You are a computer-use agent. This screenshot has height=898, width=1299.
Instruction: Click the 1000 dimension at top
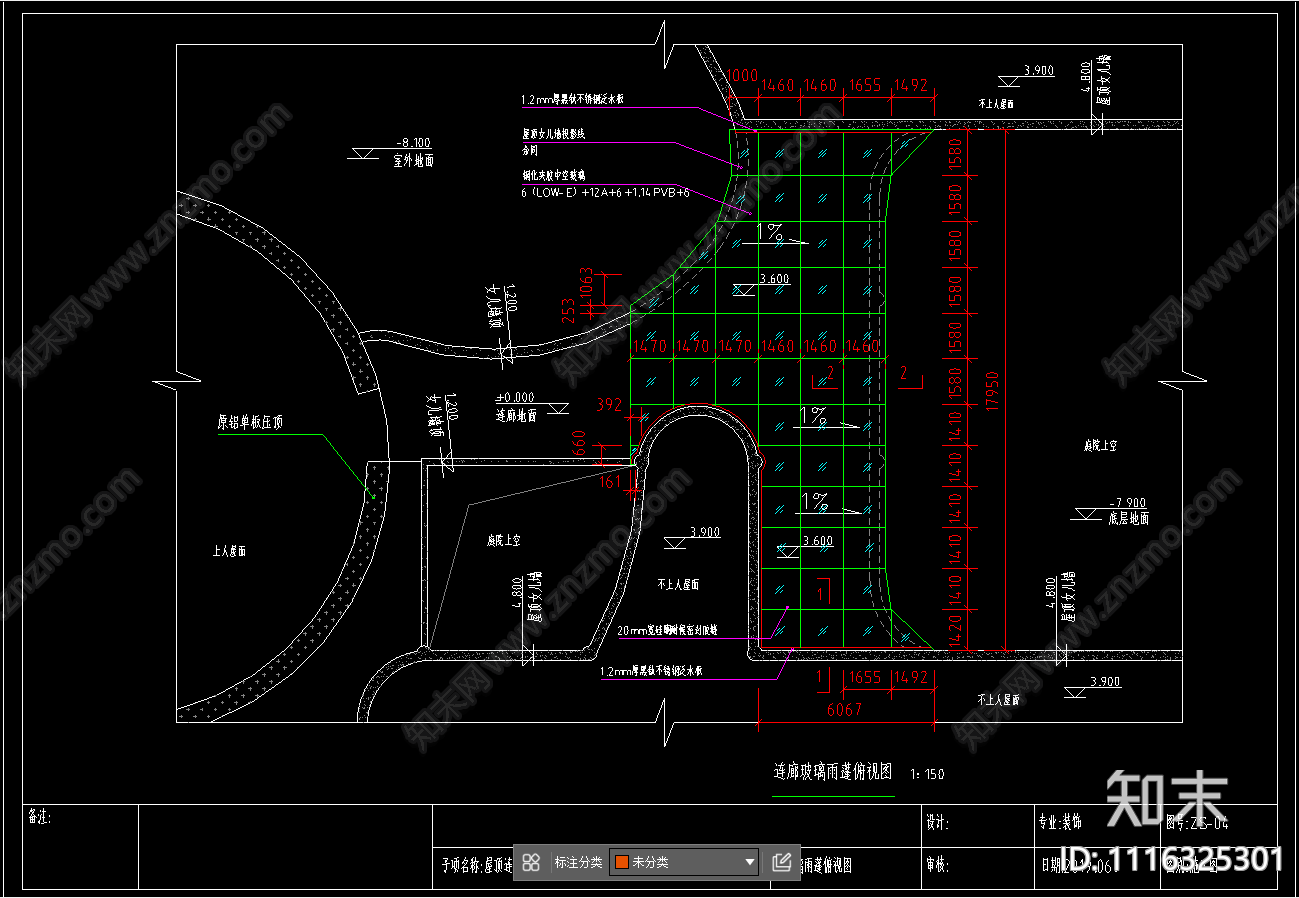(x=741, y=75)
